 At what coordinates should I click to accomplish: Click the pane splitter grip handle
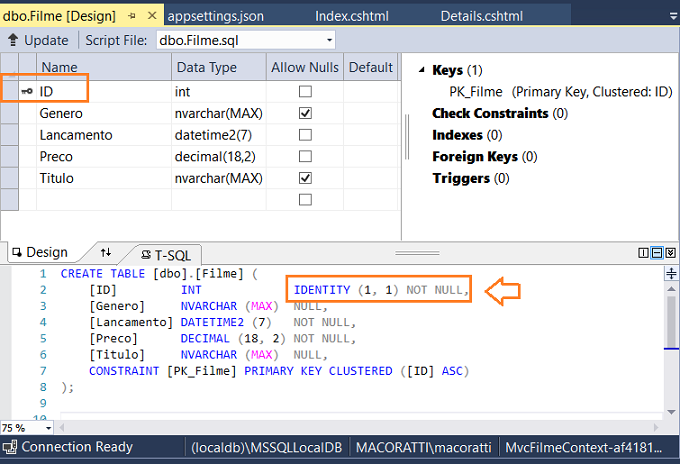pyautogui.click(x=417, y=253)
